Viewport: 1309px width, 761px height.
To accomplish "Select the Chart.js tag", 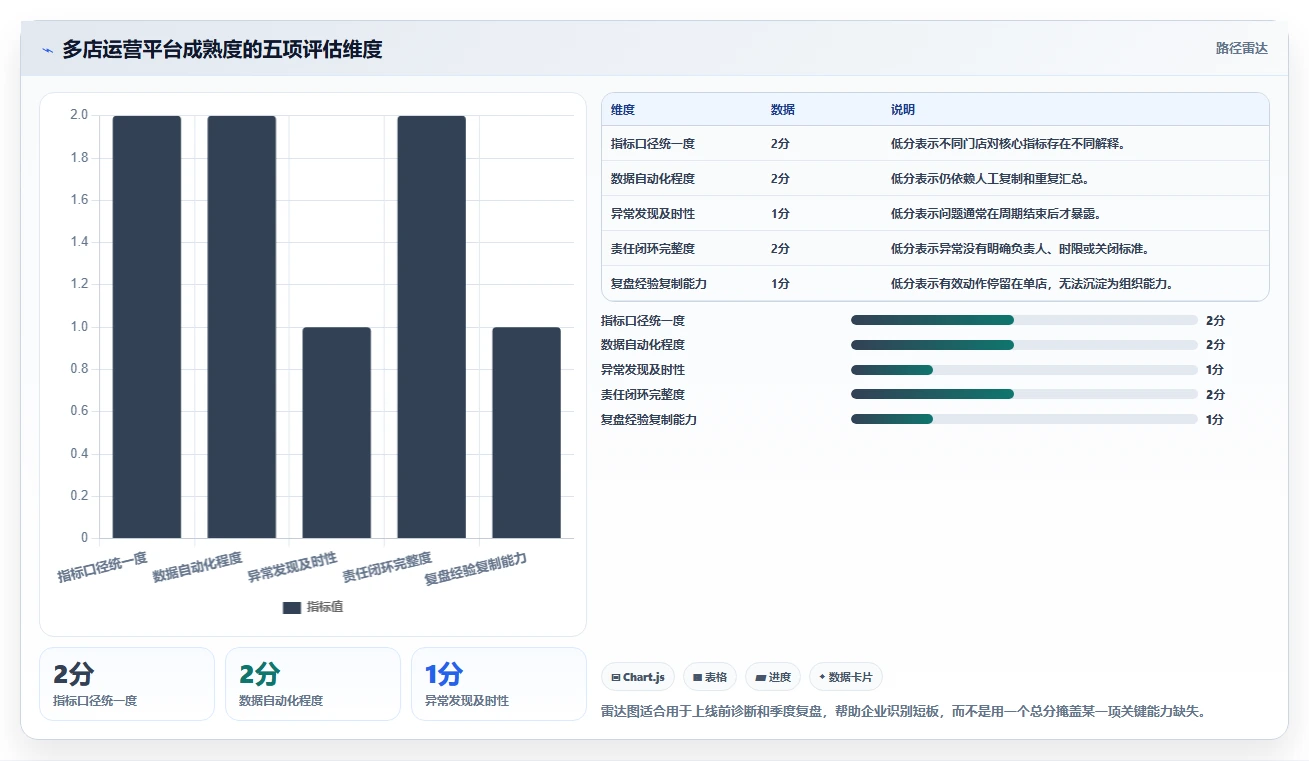I will point(638,677).
